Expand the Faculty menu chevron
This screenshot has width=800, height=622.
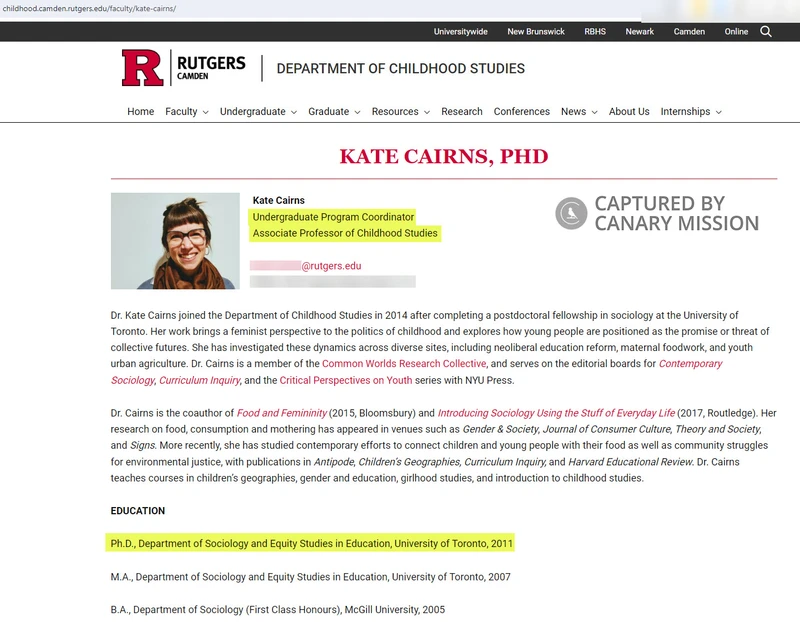pos(206,112)
